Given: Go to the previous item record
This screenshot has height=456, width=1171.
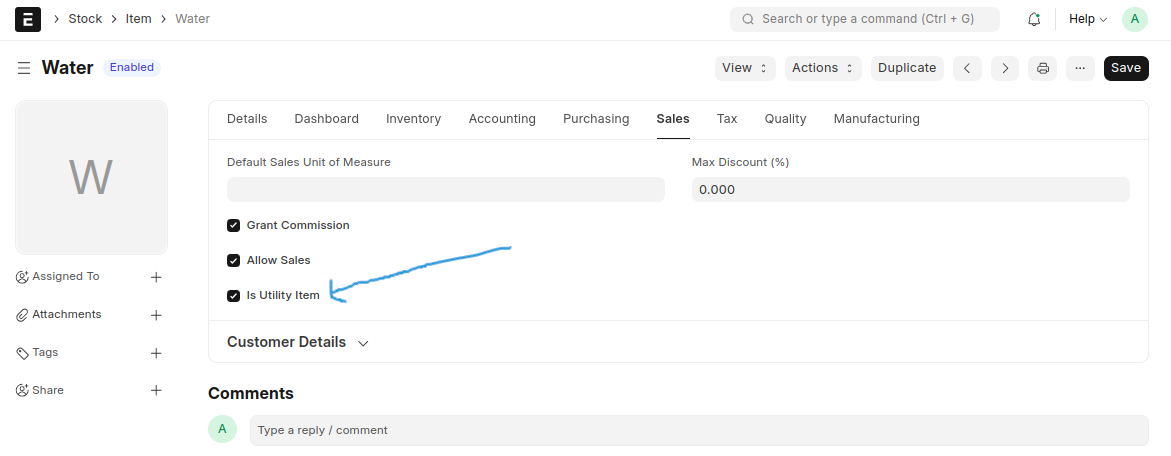Looking at the screenshot, I should [x=967, y=68].
